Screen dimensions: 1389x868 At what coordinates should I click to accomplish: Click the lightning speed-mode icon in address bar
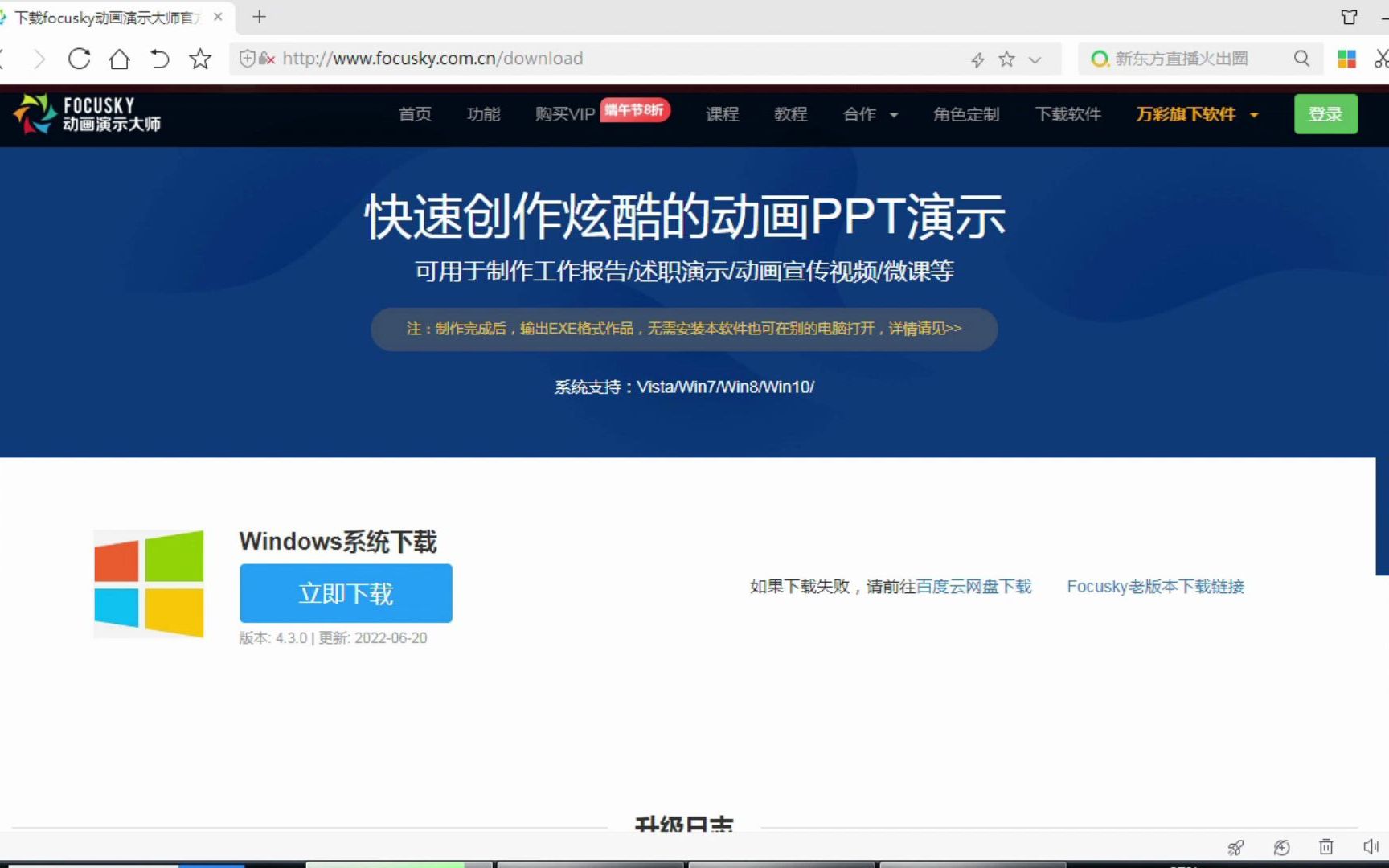coord(977,59)
